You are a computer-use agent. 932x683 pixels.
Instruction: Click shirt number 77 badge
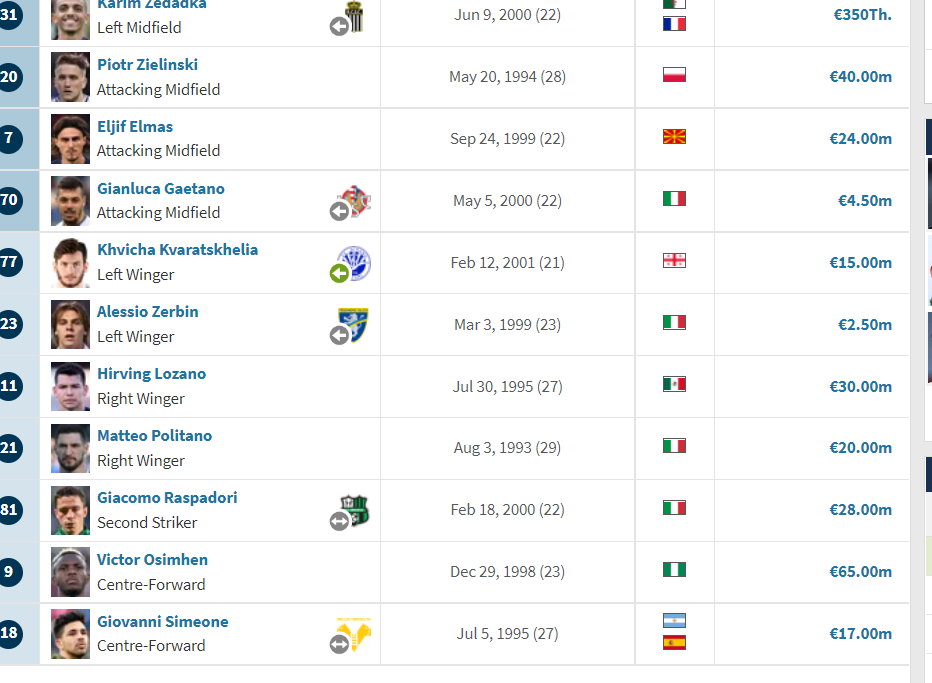click(10, 262)
